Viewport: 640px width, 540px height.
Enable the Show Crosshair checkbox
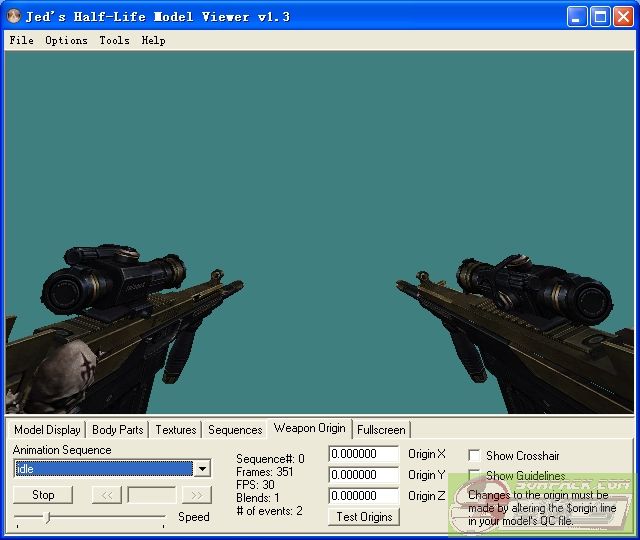(x=475, y=456)
